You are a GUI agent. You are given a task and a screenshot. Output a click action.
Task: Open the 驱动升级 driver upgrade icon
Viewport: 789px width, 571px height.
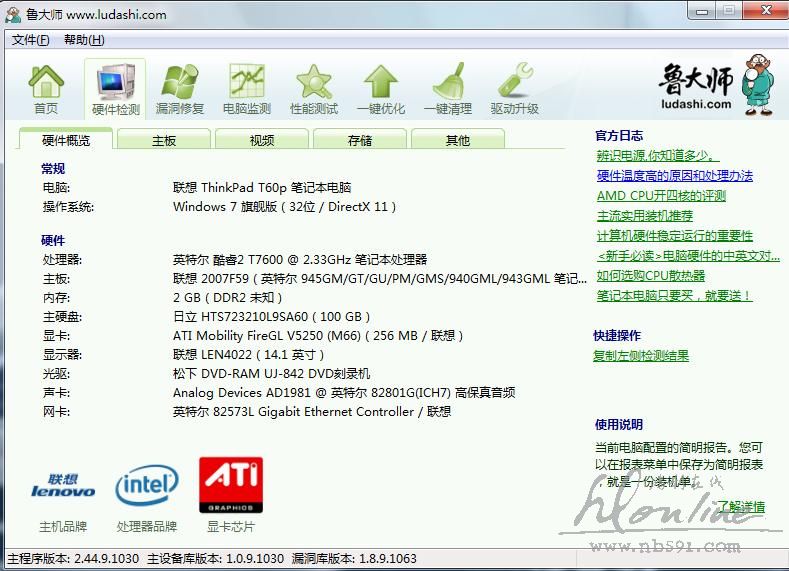click(x=514, y=88)
